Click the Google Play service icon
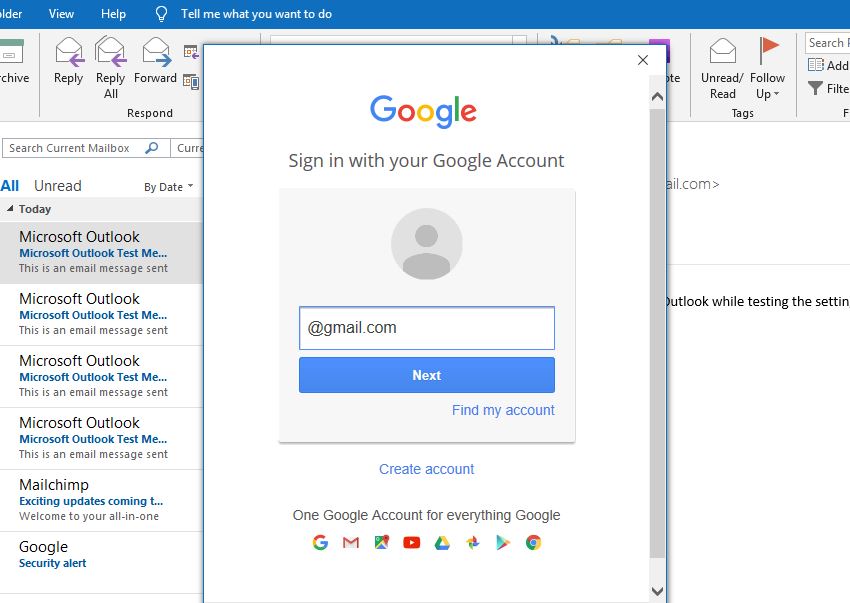The image size is (850, 603). (503, 542)
